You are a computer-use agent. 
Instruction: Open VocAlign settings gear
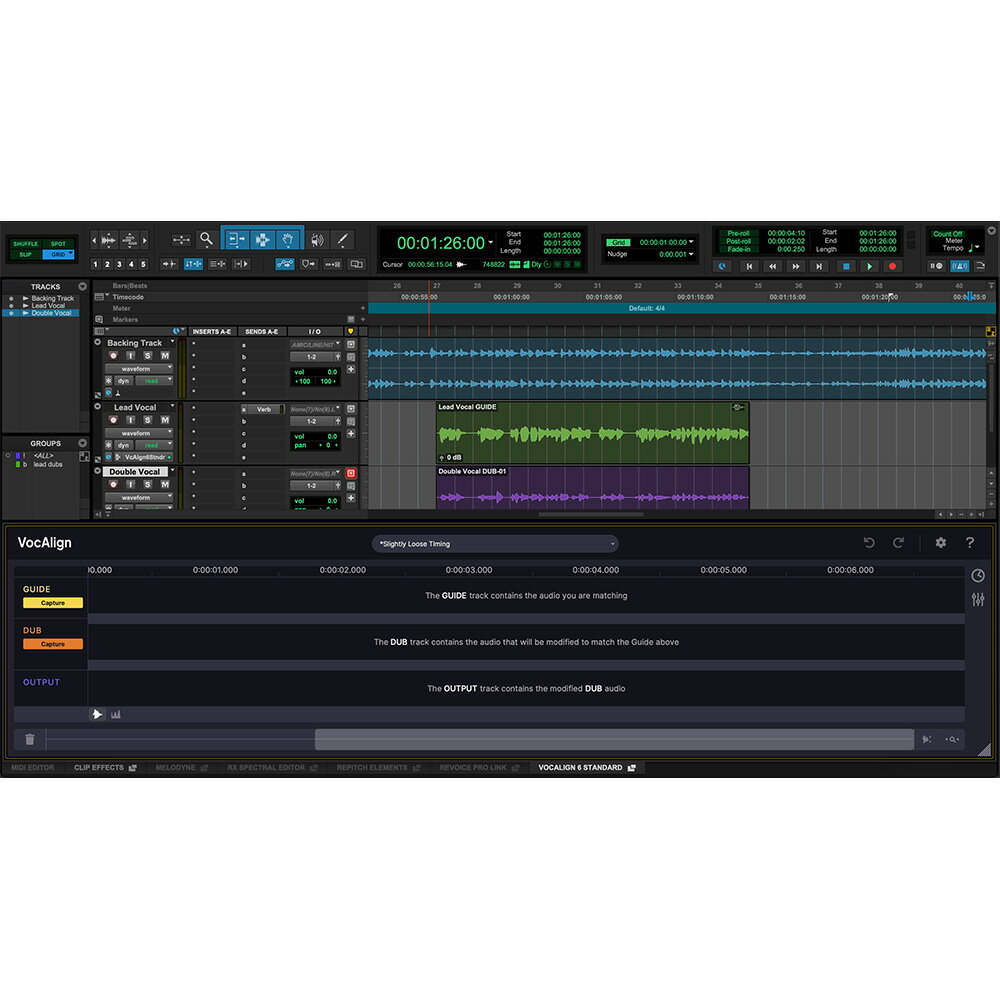[x=940, y=543]
